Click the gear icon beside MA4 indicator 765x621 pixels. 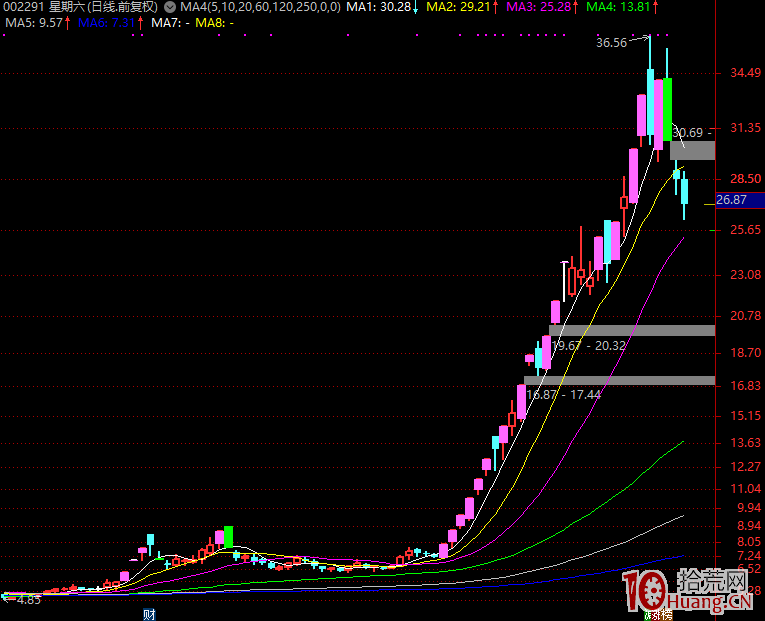[x=171, y=7]
